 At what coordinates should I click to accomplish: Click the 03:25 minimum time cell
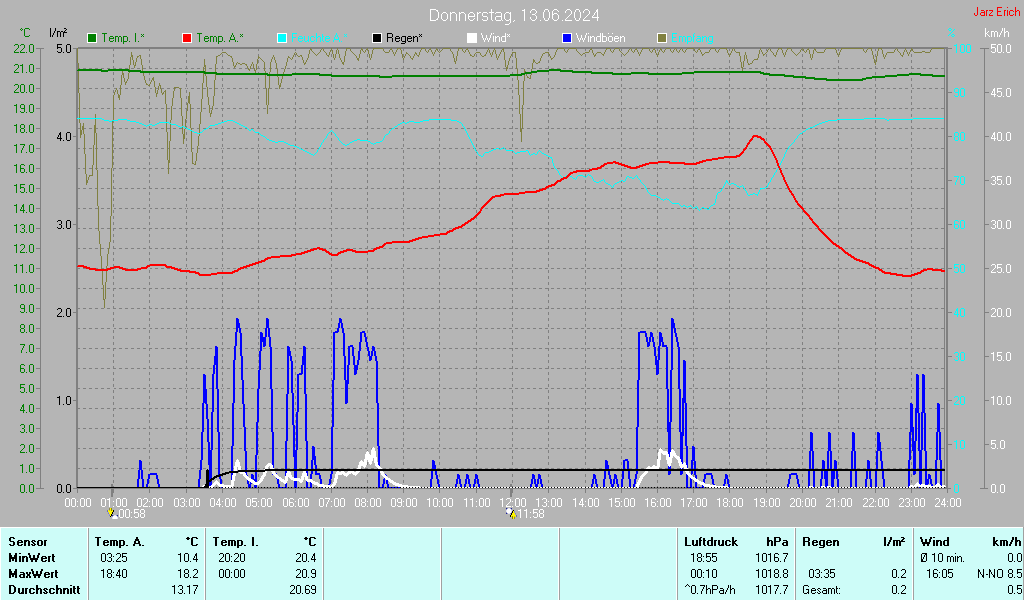114,558
